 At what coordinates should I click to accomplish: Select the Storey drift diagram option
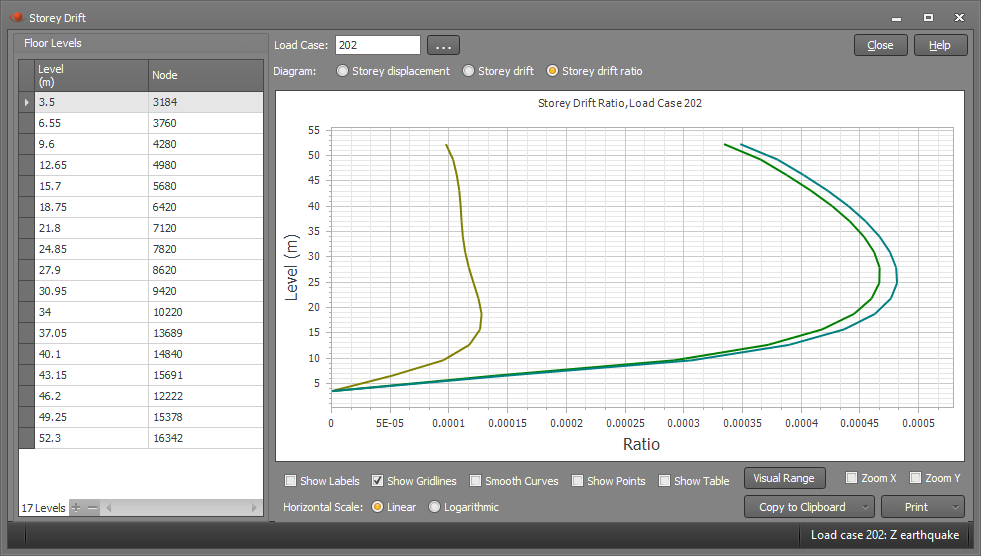click(x=468, y=71)
